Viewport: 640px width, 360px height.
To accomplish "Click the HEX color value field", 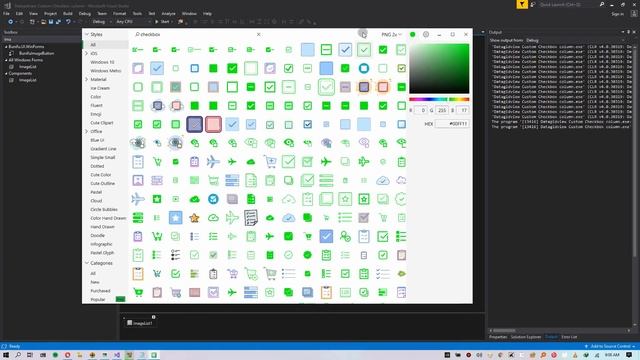I will coord(452,124).
